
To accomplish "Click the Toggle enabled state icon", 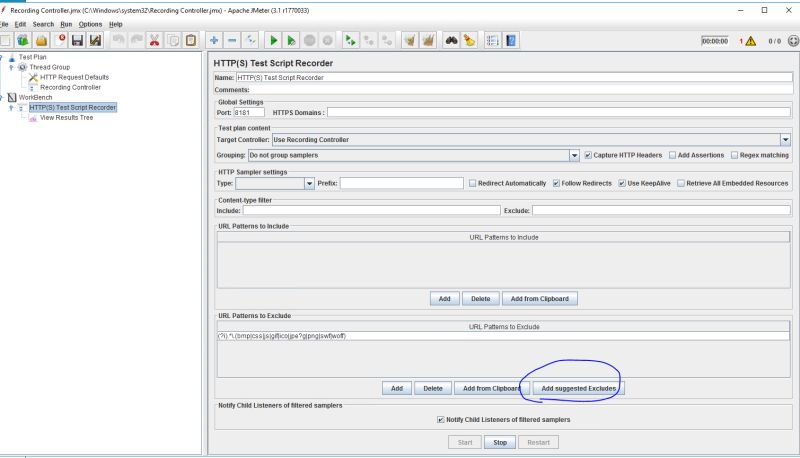I will click(250, 40).
